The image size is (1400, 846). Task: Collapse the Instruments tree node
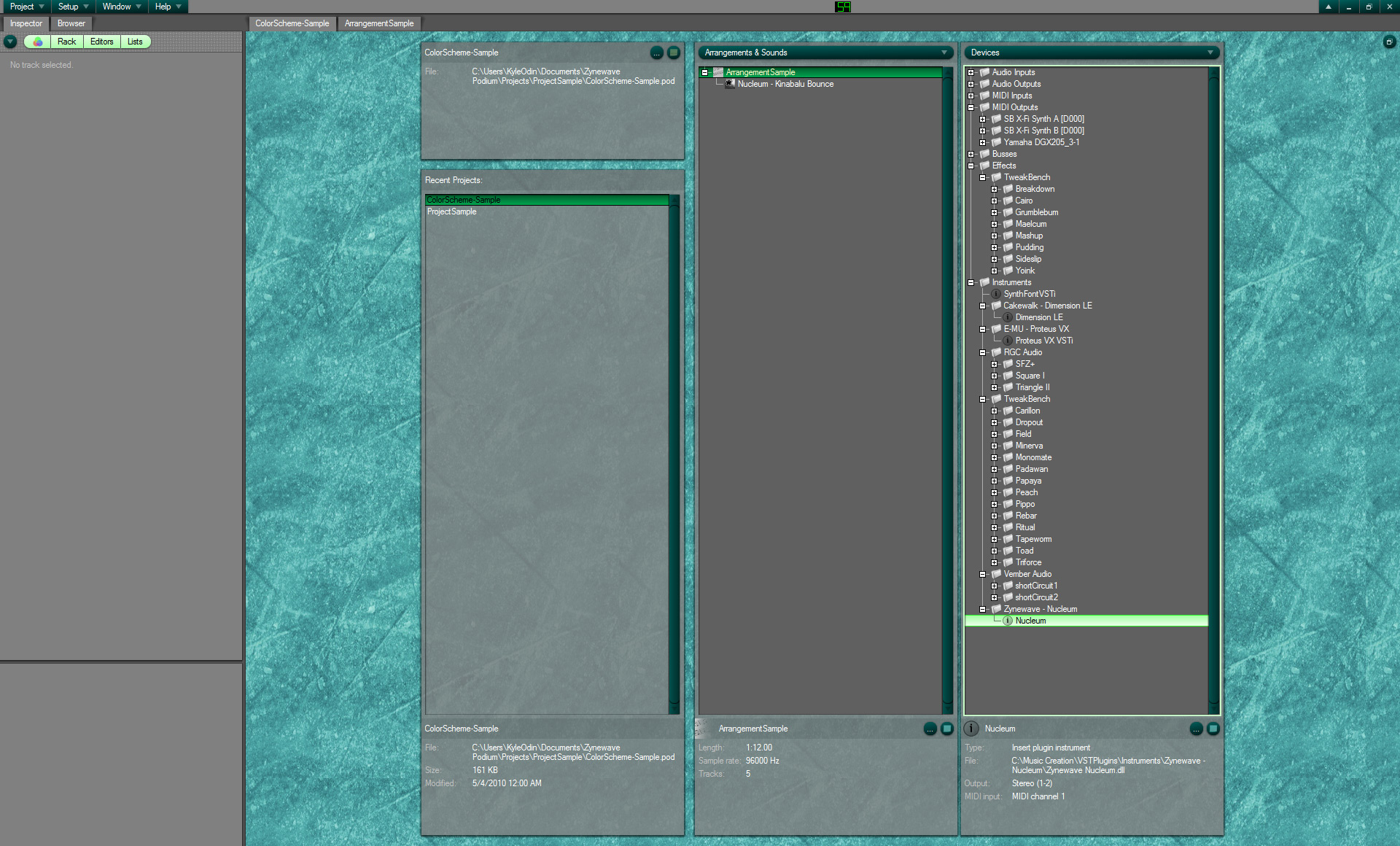(971, 282)
